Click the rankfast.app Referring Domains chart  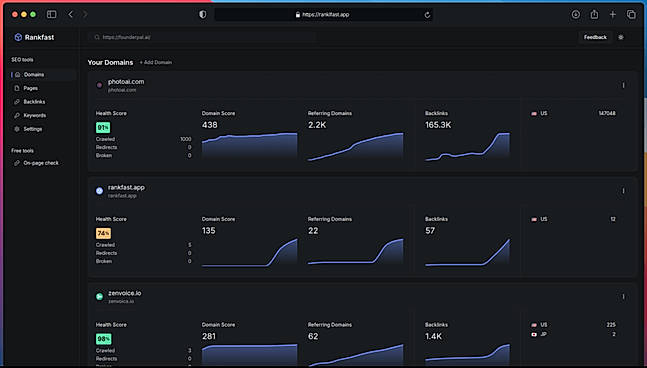355,251
